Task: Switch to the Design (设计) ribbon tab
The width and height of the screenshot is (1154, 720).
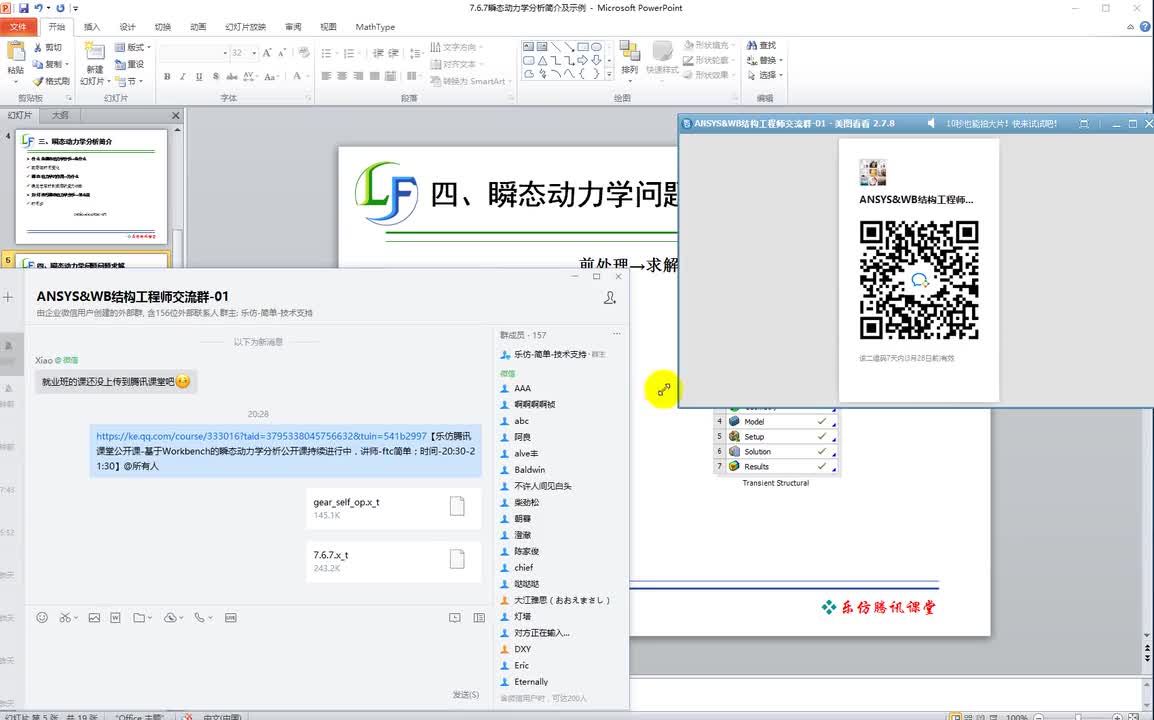Action: click(127, 27)
